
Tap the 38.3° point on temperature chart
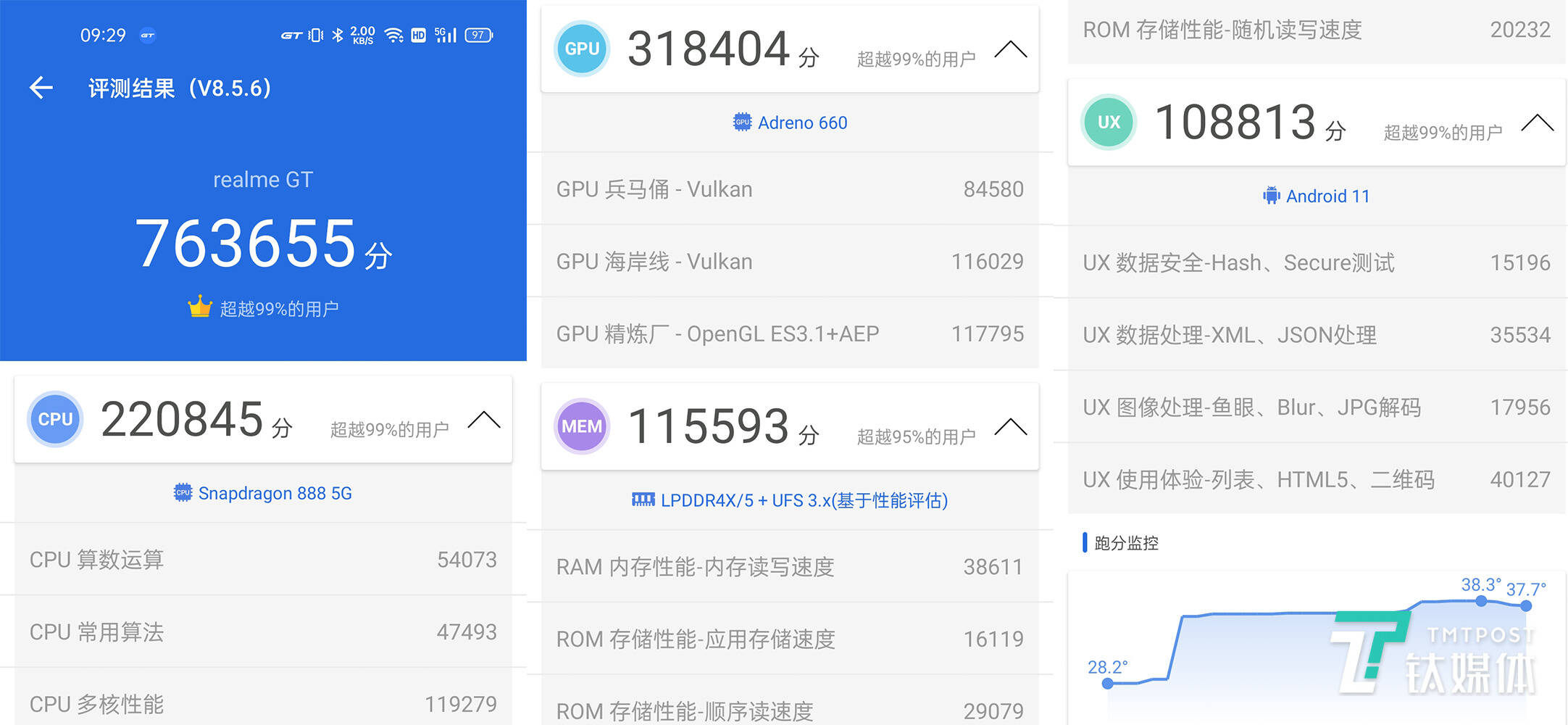click(x=1481, y=601)
